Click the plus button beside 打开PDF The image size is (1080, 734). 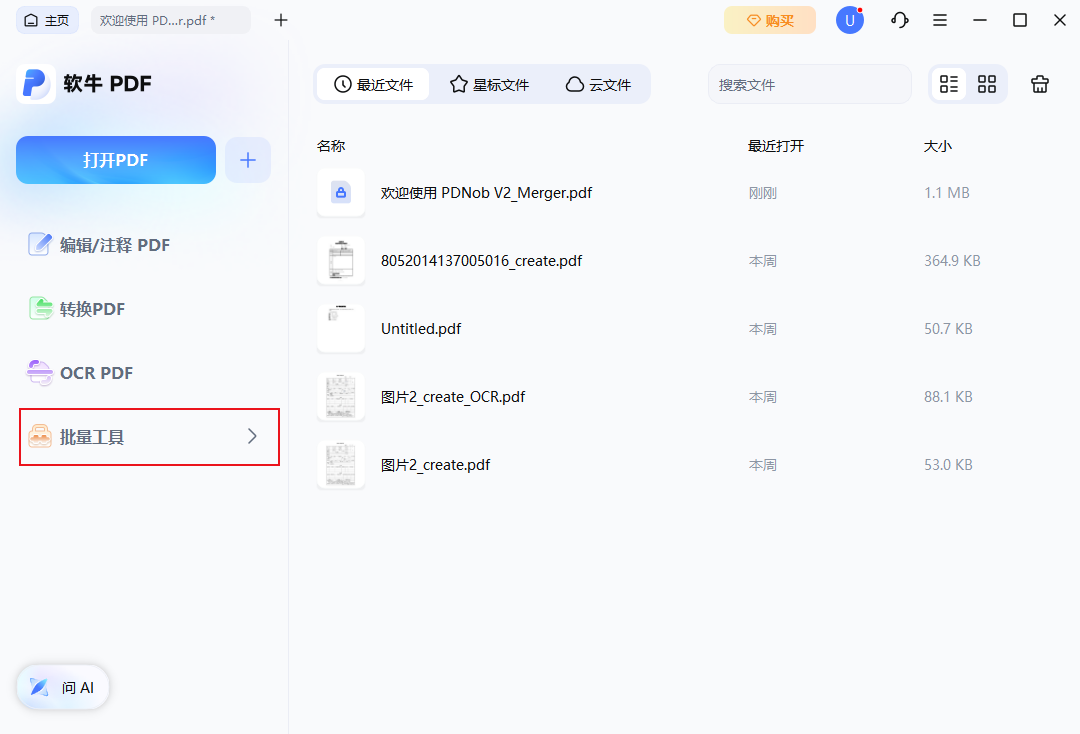(248, 160)
